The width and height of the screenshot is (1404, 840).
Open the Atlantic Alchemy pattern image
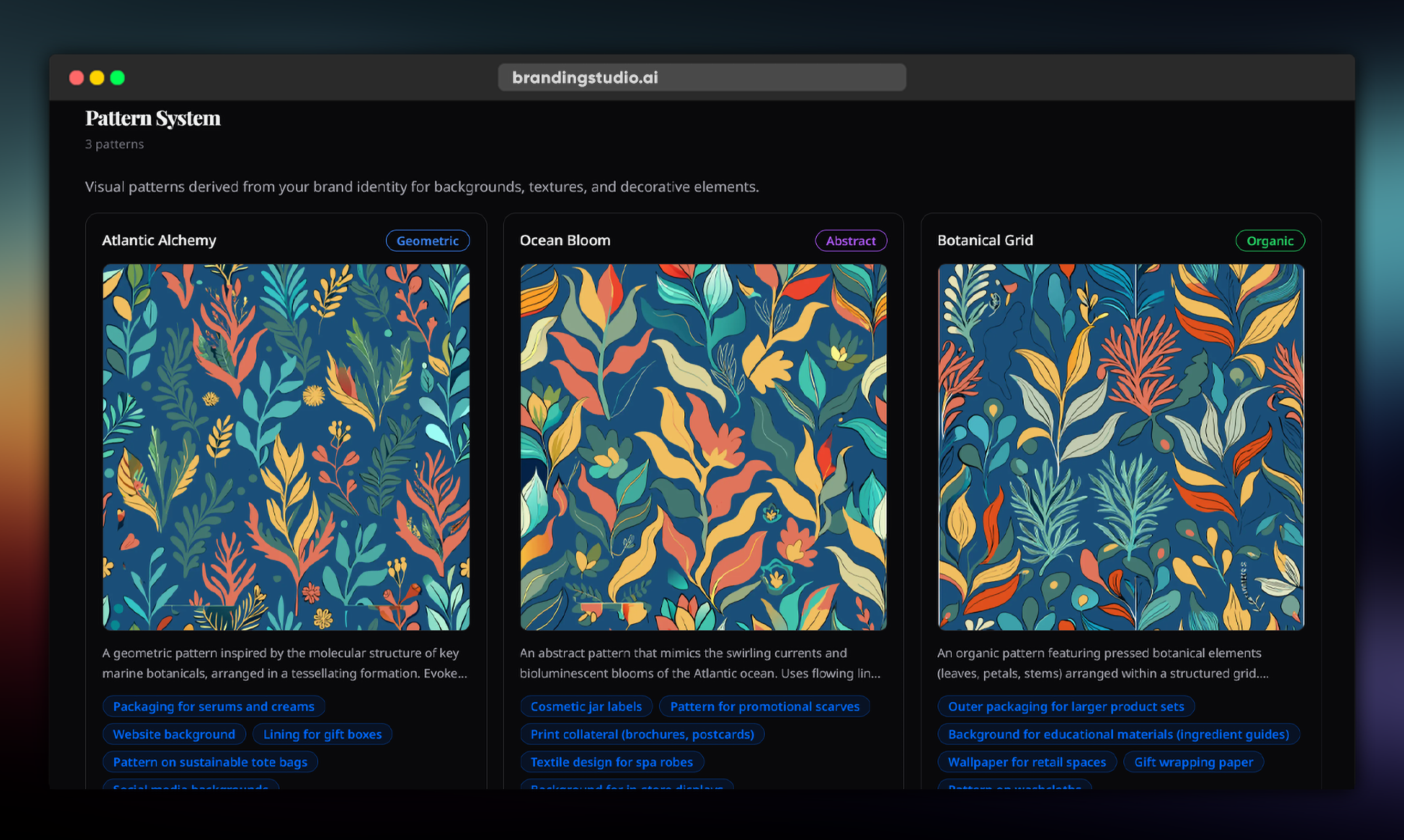point(286,447)
